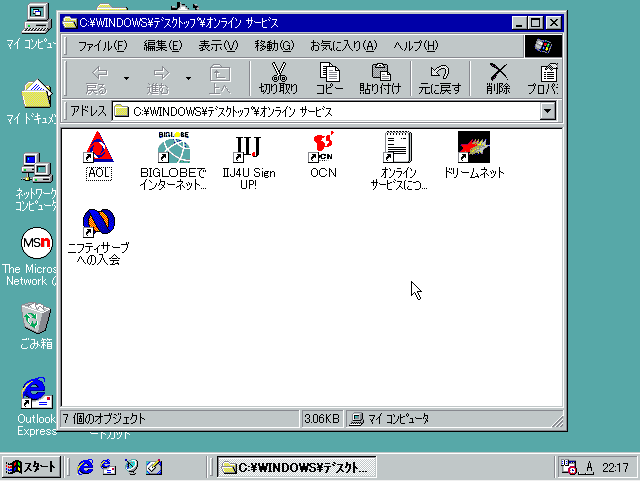Click the IME input tray icon
Image resolution: width=640 pixels, height=481 pixels.
pyautogui.click(x=588, y=467)
